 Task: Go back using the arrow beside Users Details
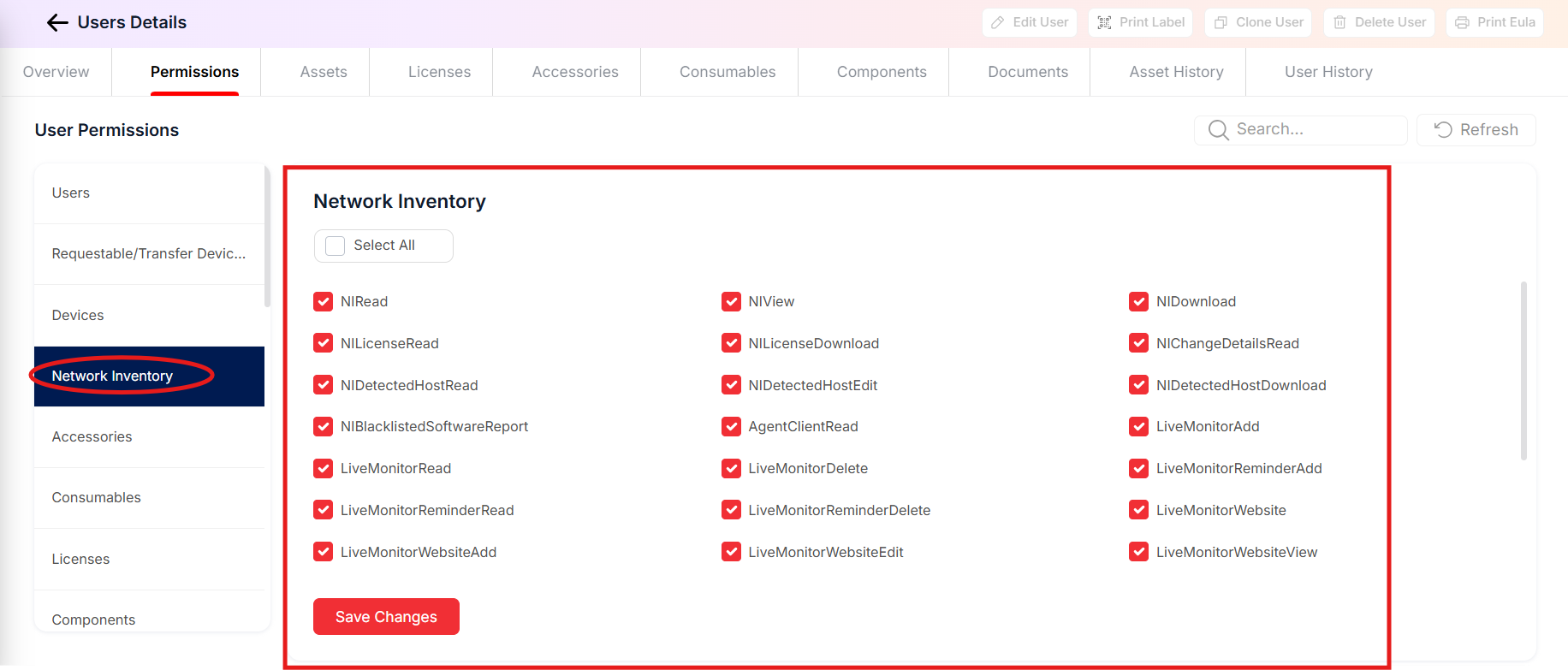[x=57, y=23]
